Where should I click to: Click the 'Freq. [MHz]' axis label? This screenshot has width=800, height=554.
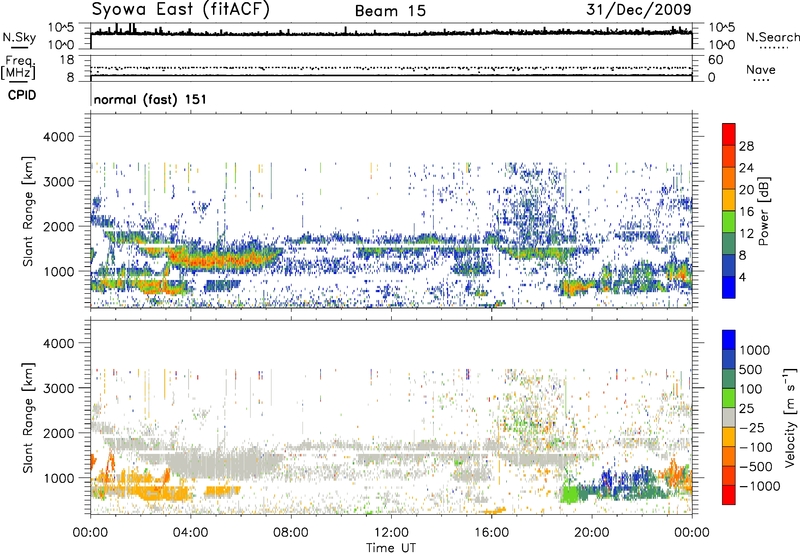tap(18, 68)
